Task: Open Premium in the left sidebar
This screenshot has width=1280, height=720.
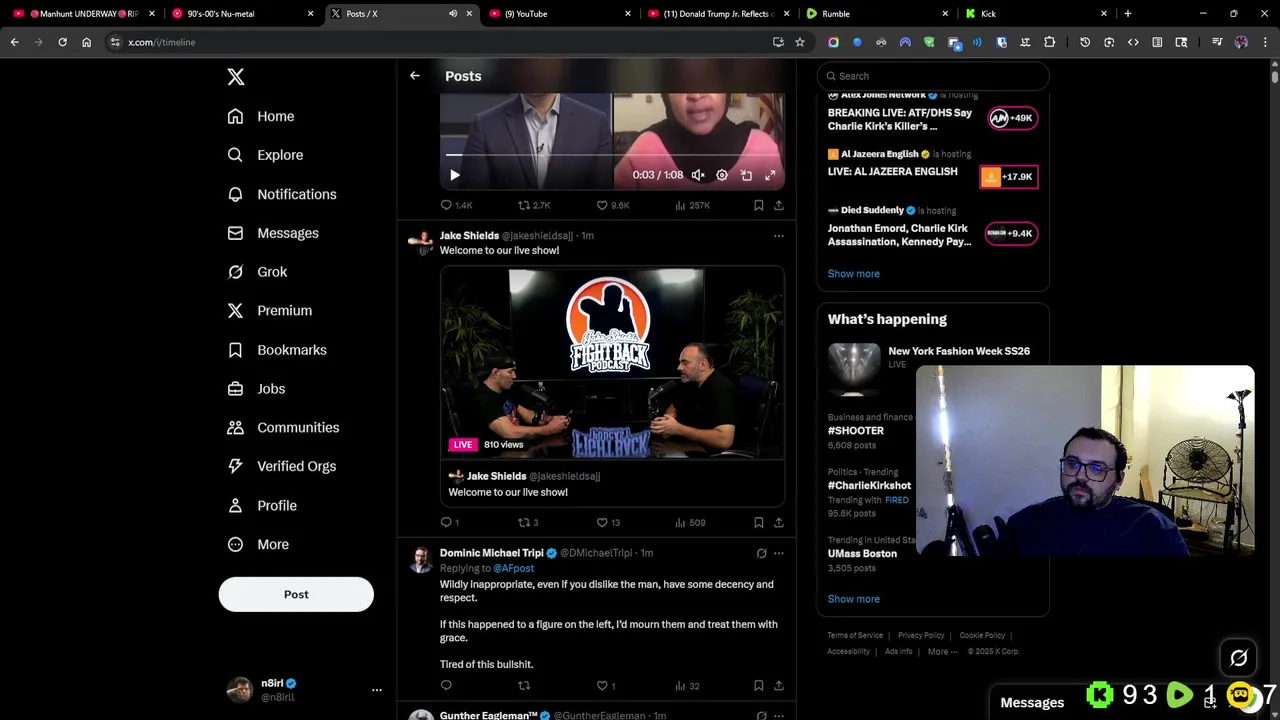Action: point(270,311)
